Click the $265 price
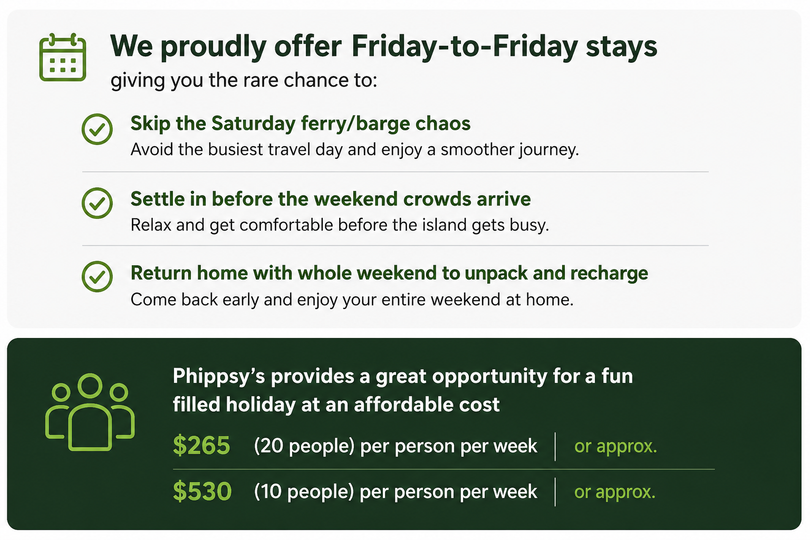 pos(201,445)
